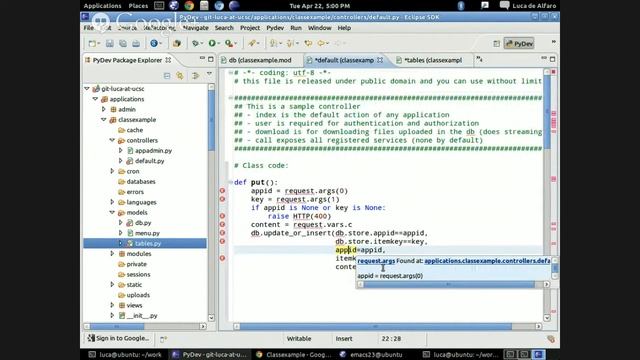Click the Back navigation arrow icon
The width and height of the screenshot is (640, 360).
tap(321, 43)
